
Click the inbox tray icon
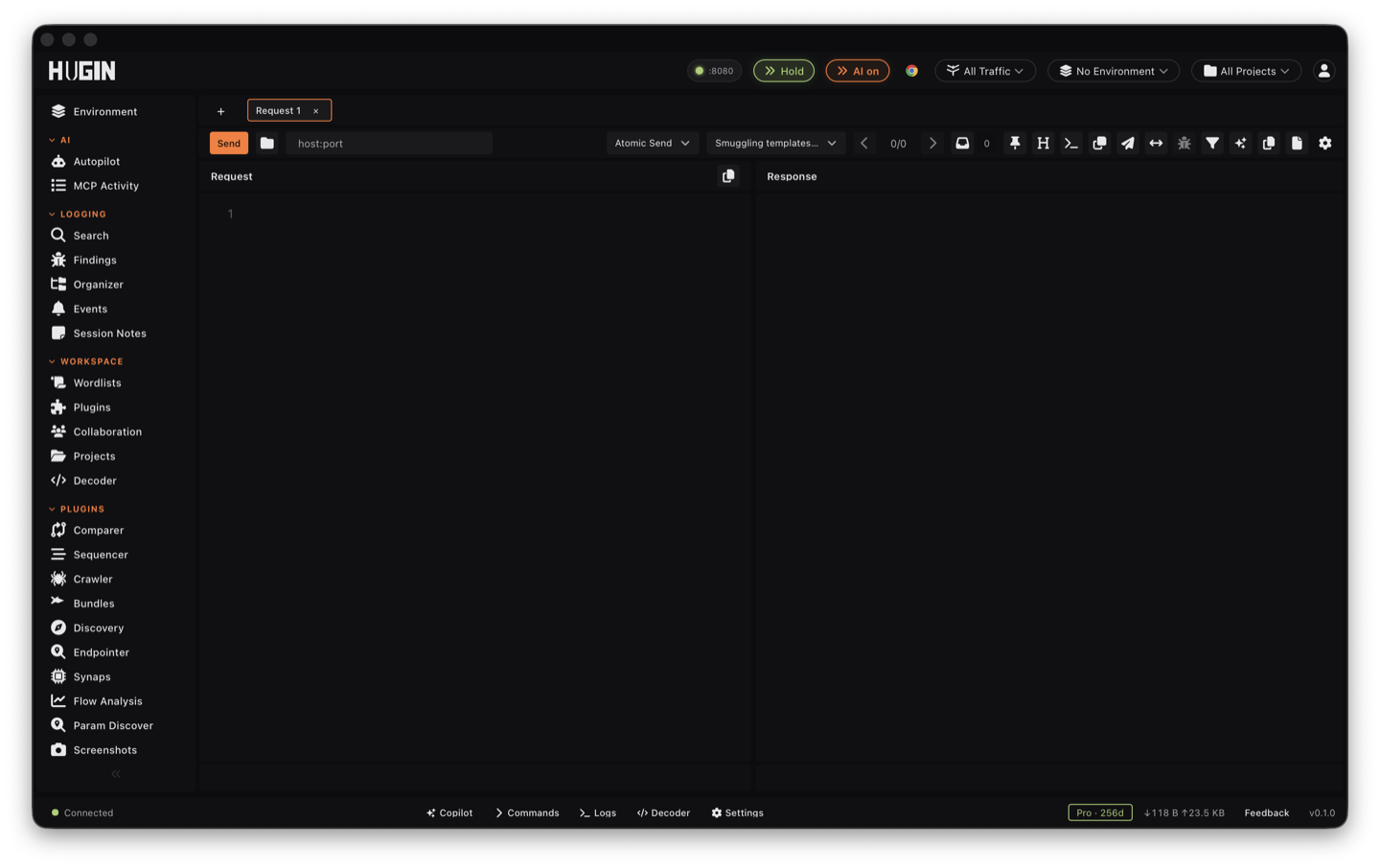(x=962, y=143)
